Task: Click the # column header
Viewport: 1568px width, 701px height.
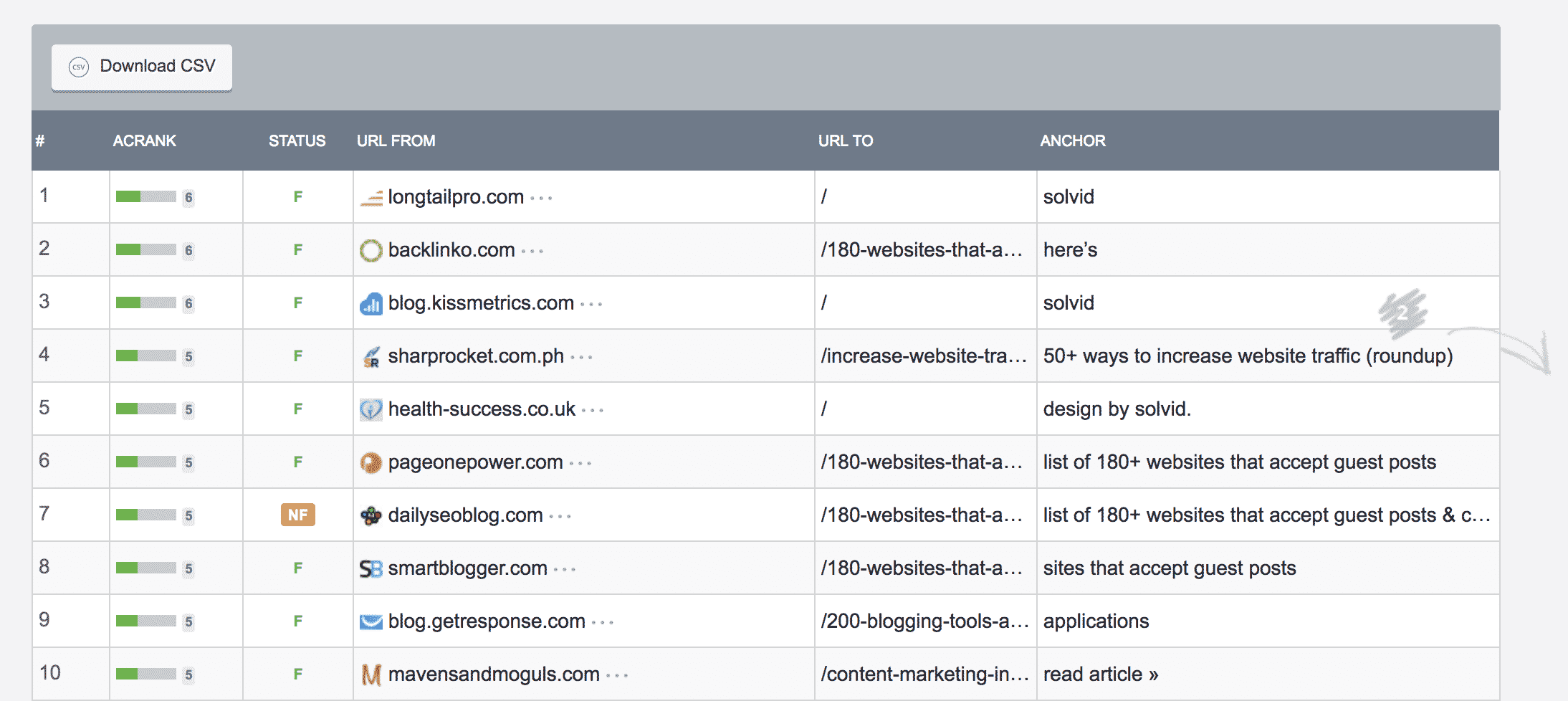Action: tap(40, 140)
